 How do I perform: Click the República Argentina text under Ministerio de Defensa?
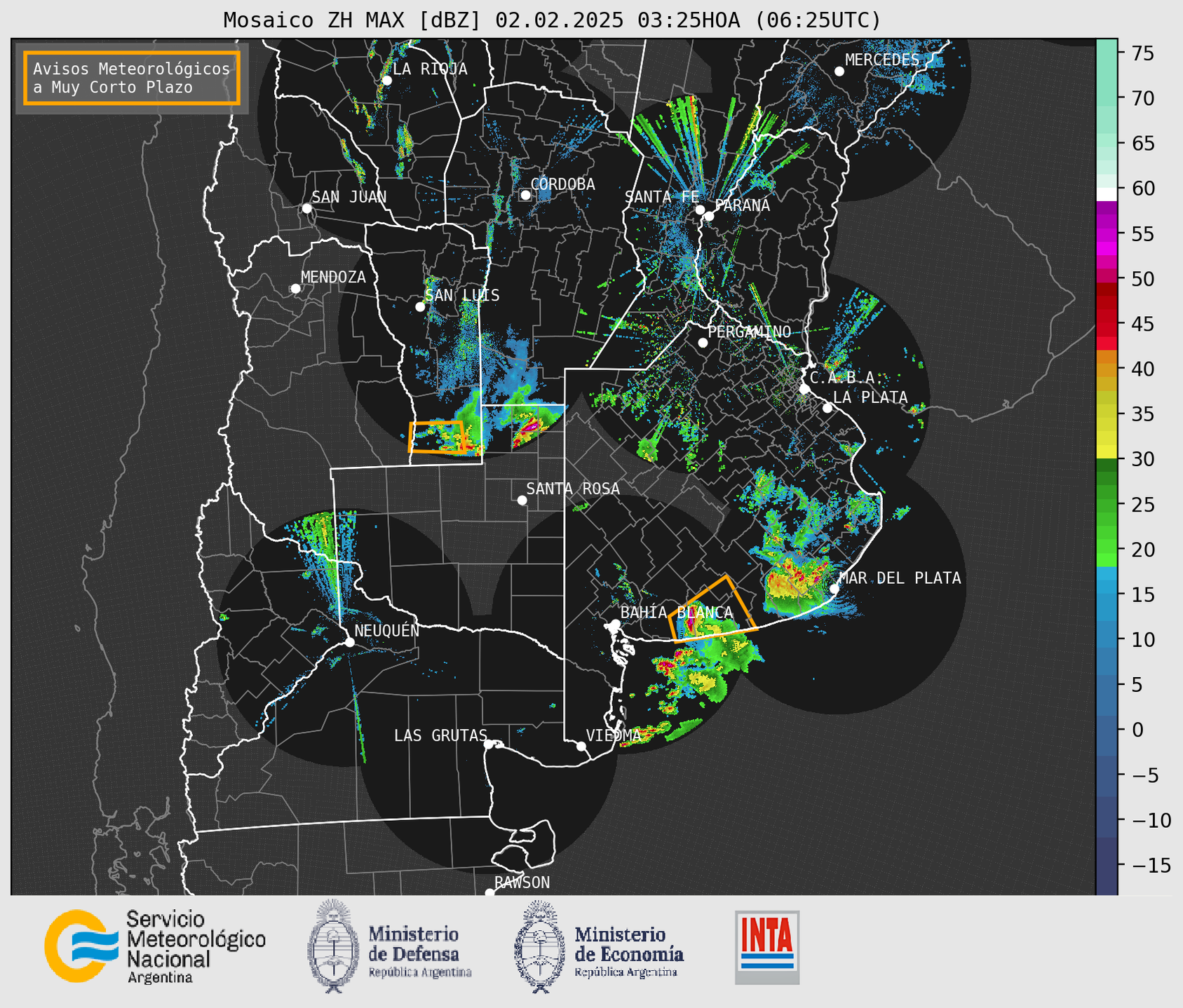420,972
